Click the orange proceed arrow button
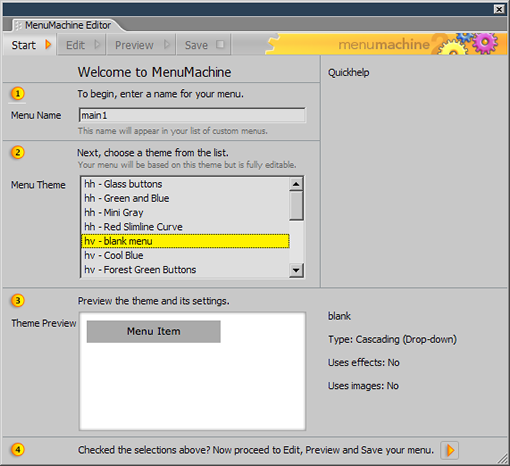This screenshot has height=466, width=510. point(450,450)
